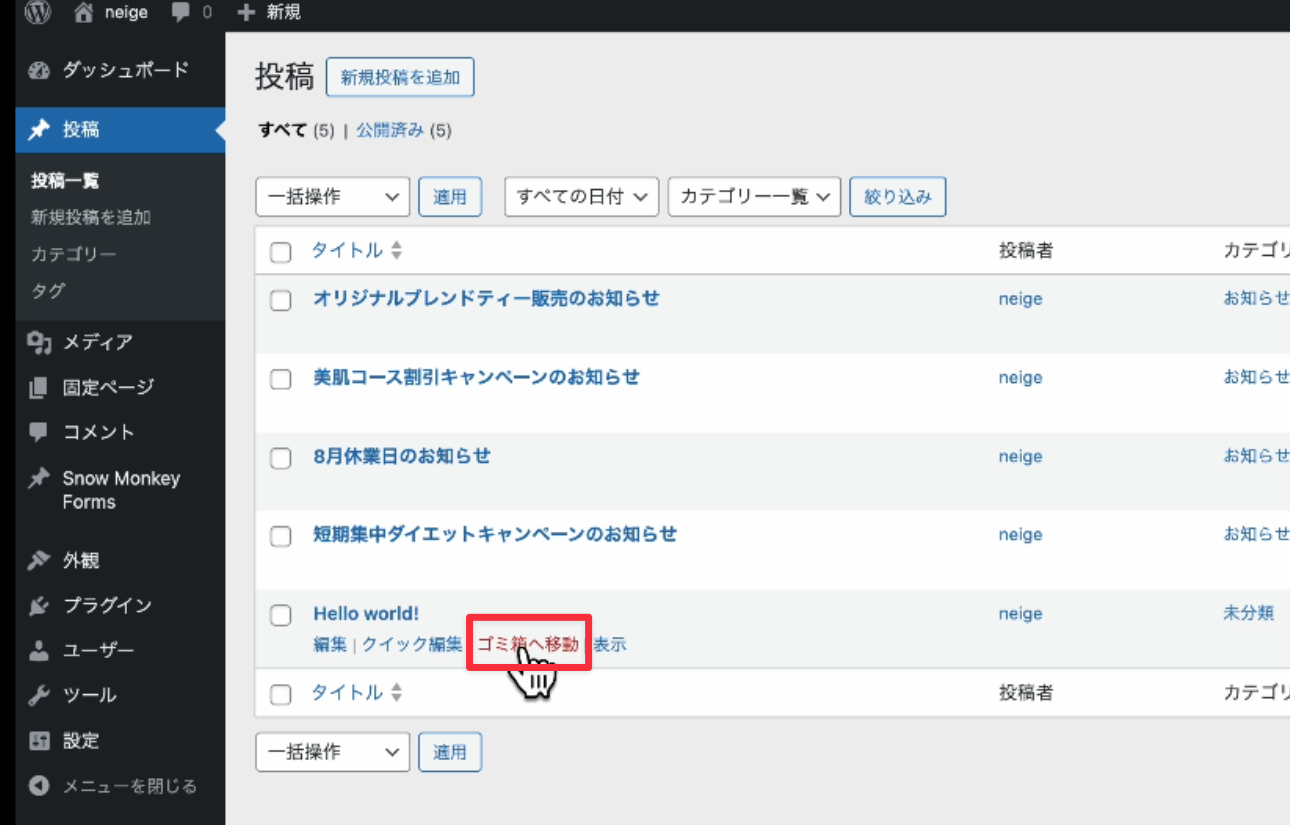Open the Dashboard gauge icon
This screenshot has width=1290, height=825.
tap(39, 71)
